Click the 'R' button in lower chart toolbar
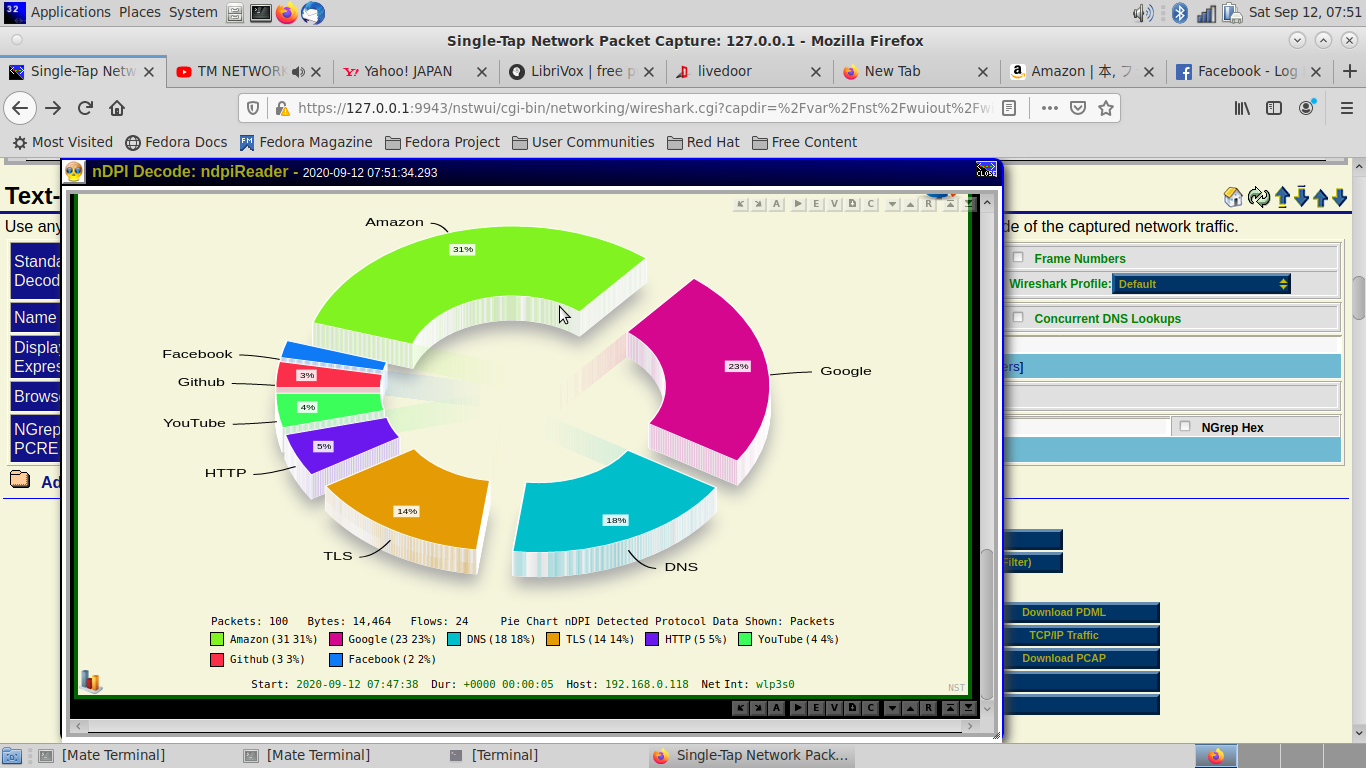The width and height of the screenshot is (1366, 768). tap(928, 708)
